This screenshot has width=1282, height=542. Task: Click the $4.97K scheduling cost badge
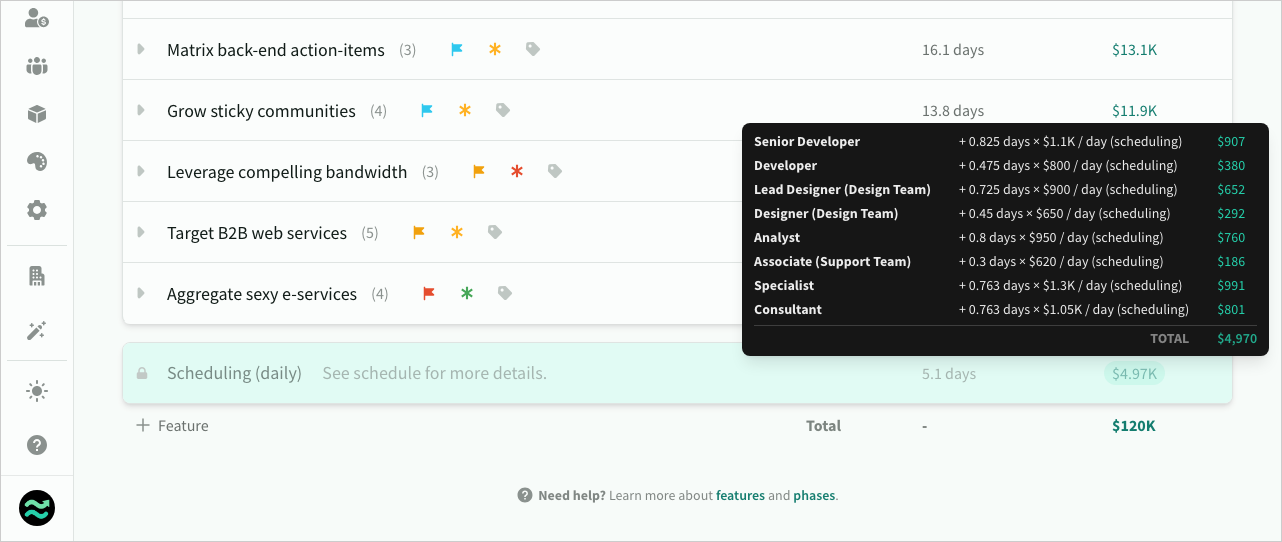[1134, 374]
